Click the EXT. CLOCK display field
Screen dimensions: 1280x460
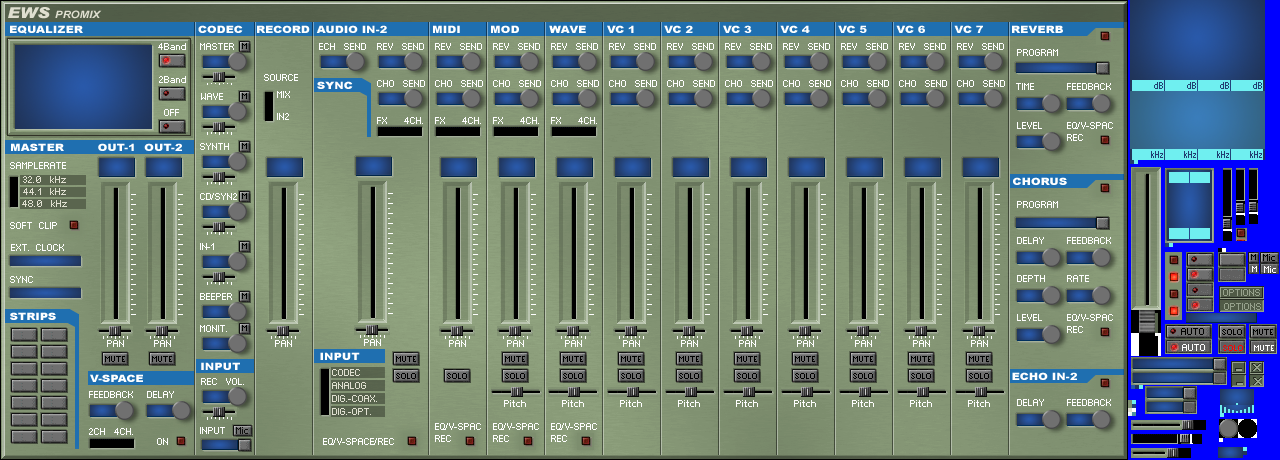(x=45, y=261)
